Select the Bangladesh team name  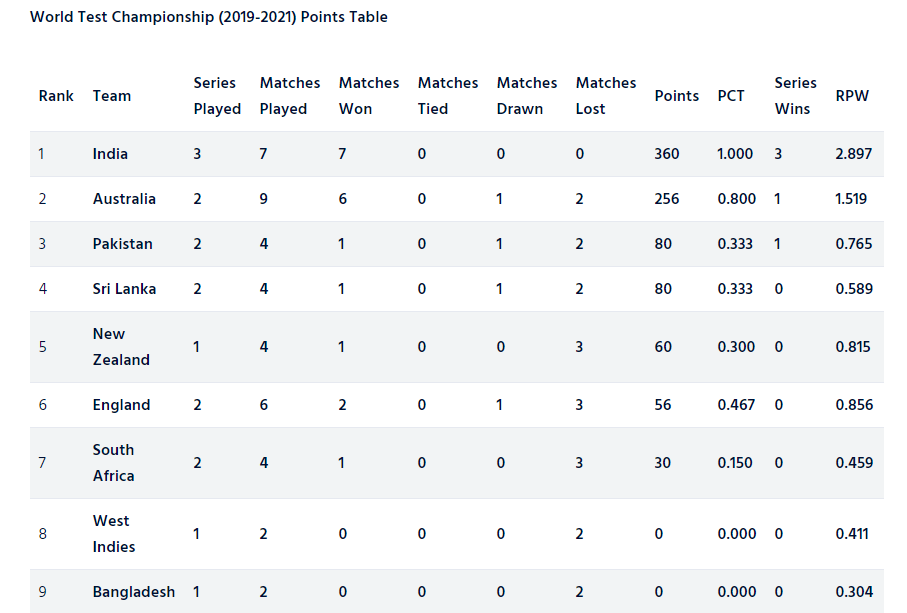pyautogui.click(x=134, y=592)
